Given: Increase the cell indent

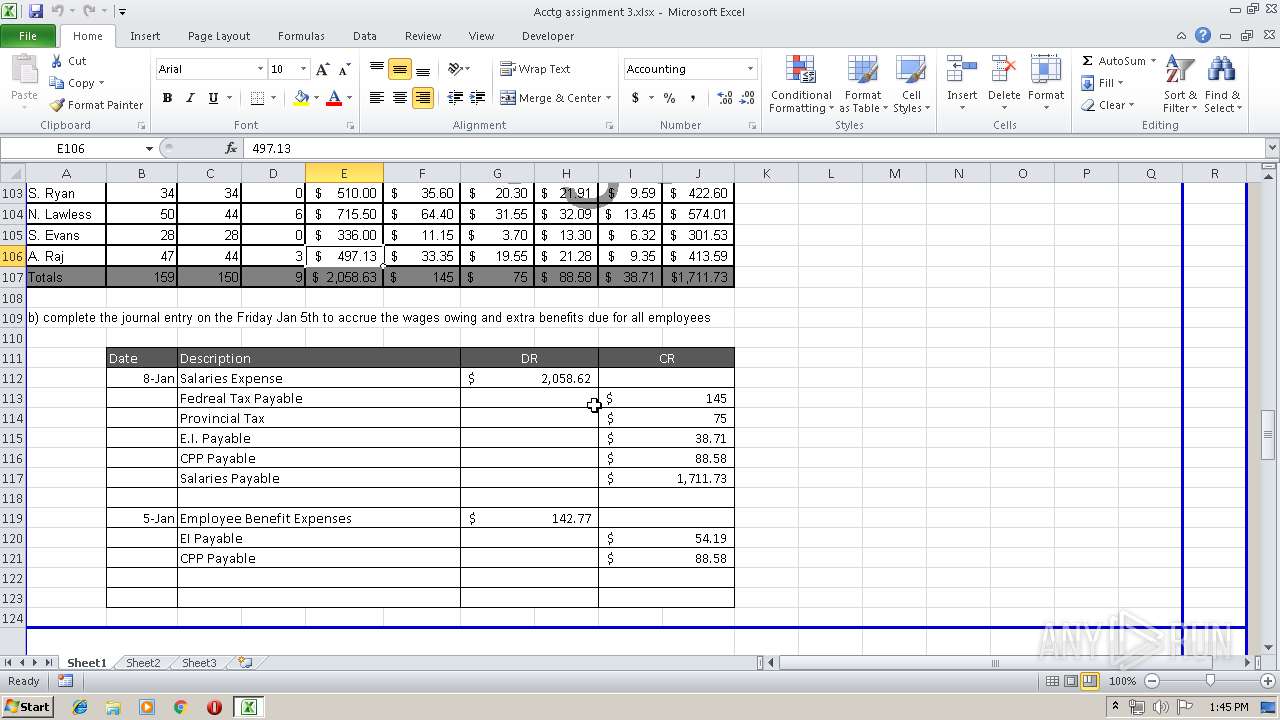Looking at the screenshot, I should point(478,98).
